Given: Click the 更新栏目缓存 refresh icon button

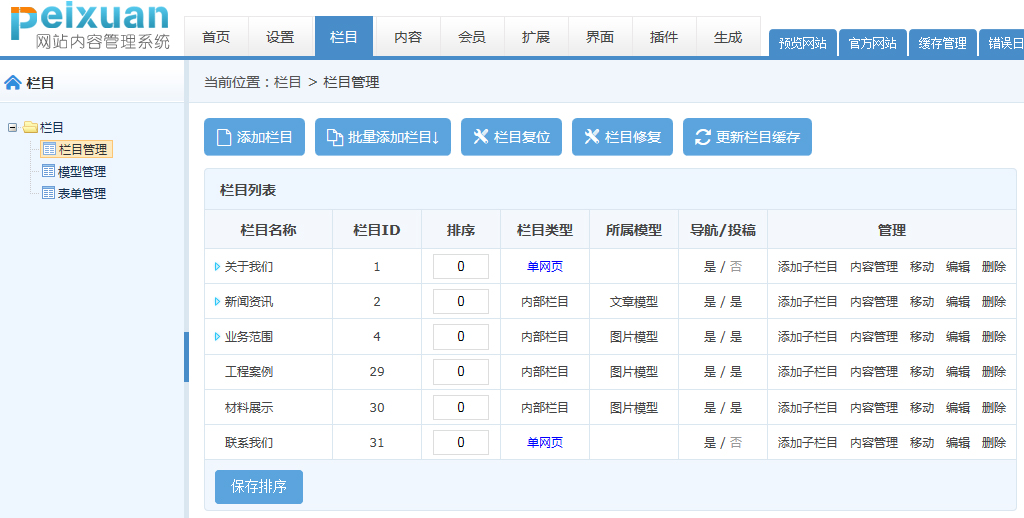Looking at the screenshot, I should [703, 138].
